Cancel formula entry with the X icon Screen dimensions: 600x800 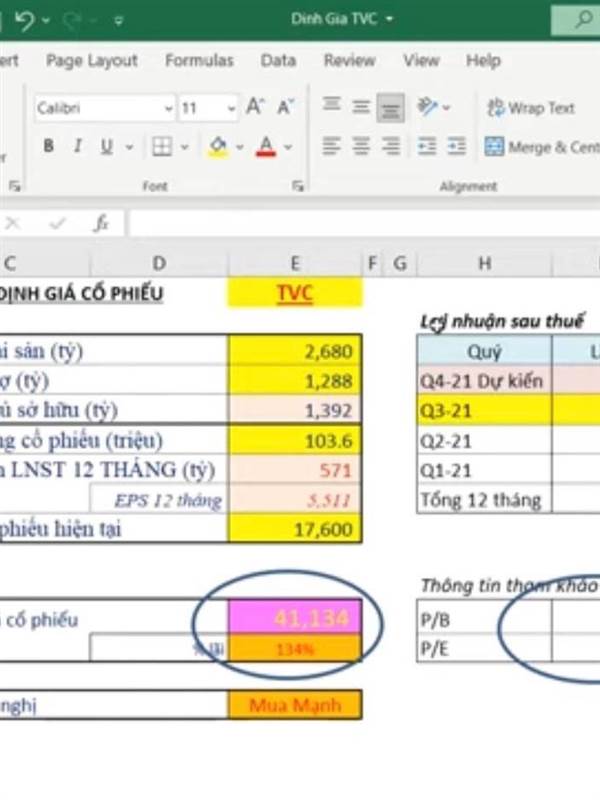coord(13,223)
